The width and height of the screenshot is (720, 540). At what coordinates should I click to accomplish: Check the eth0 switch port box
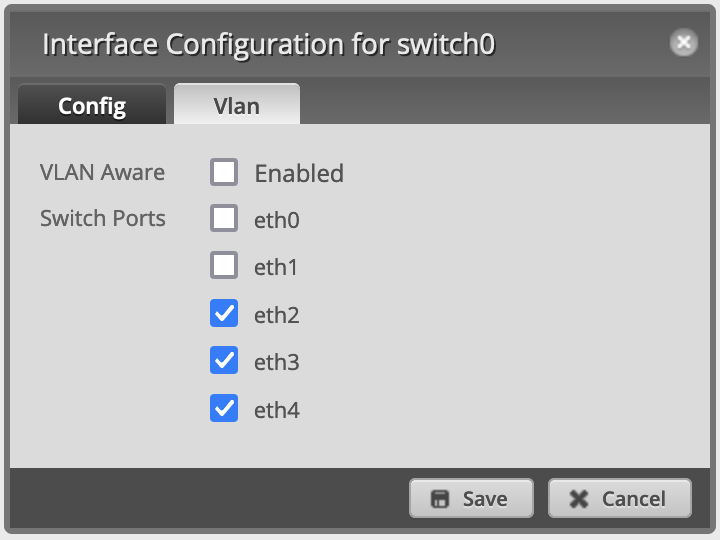point(224,218)
